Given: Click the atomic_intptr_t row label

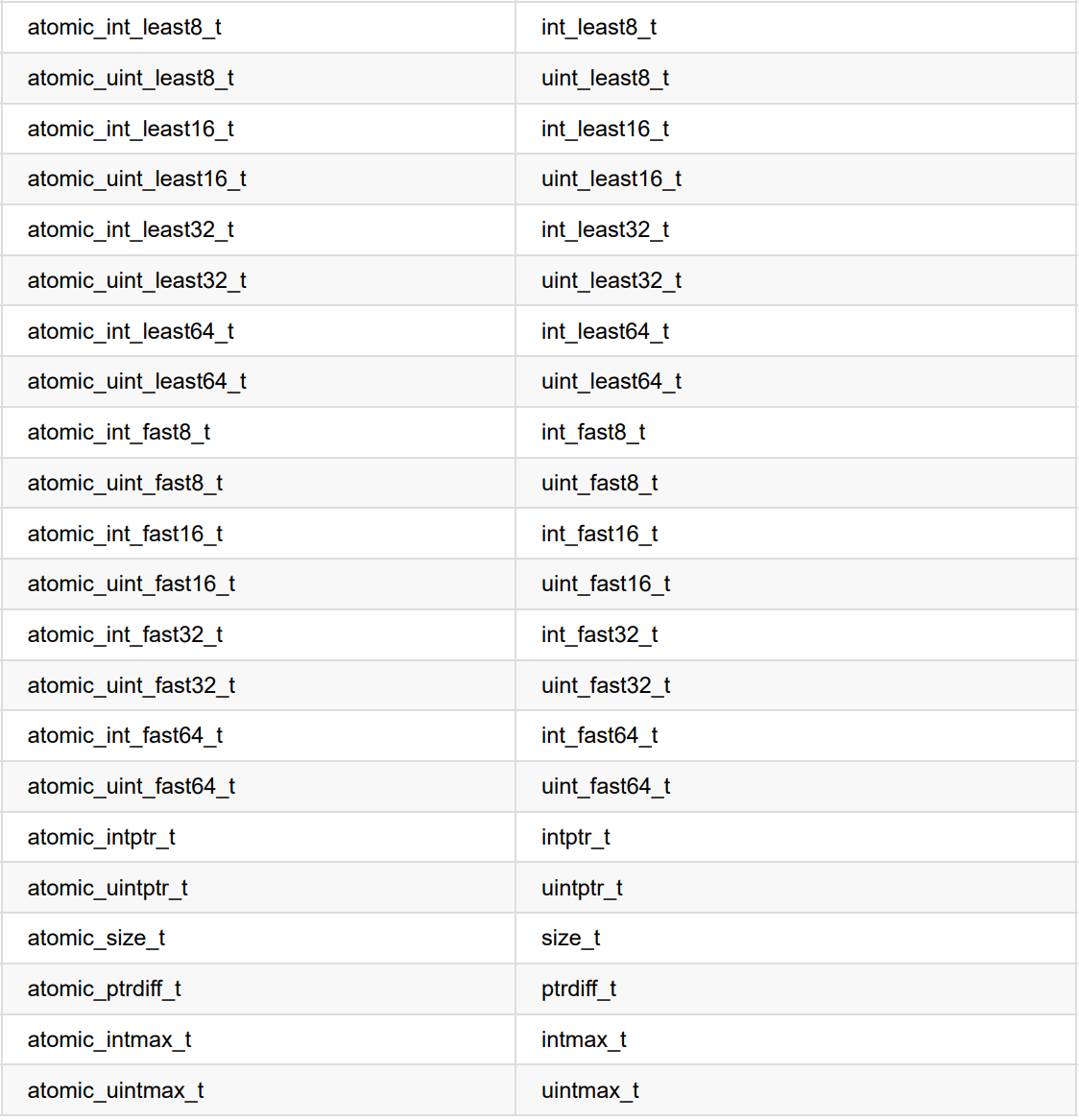Looking at the screenshot, I should click(x=102, y=838).
